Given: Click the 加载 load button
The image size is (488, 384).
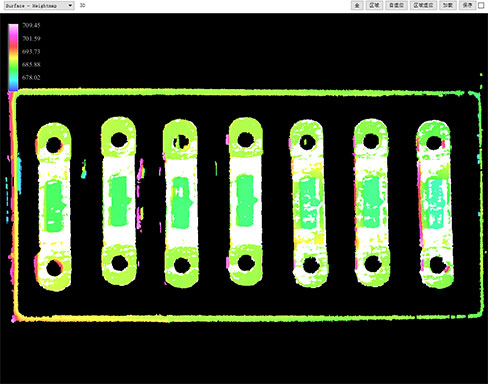Looking at the screenshot, I should [x=448, y=5].
